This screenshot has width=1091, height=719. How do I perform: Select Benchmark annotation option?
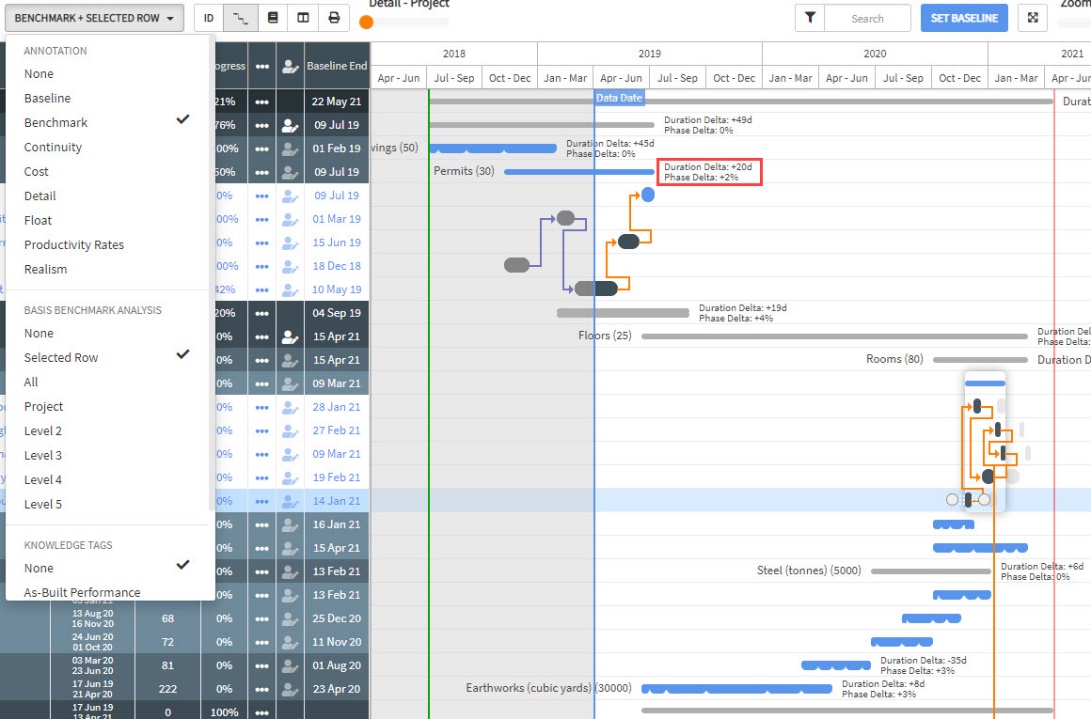tap(56, 123)
